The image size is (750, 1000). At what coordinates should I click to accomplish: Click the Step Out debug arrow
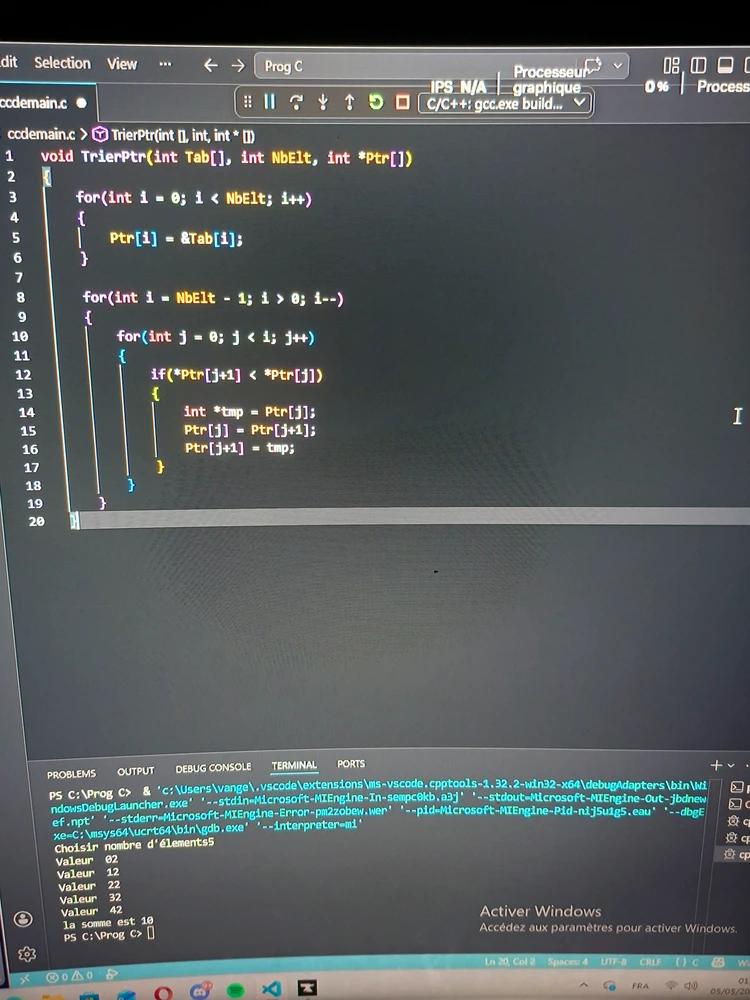pyautogui.click(x=349, y=102)
